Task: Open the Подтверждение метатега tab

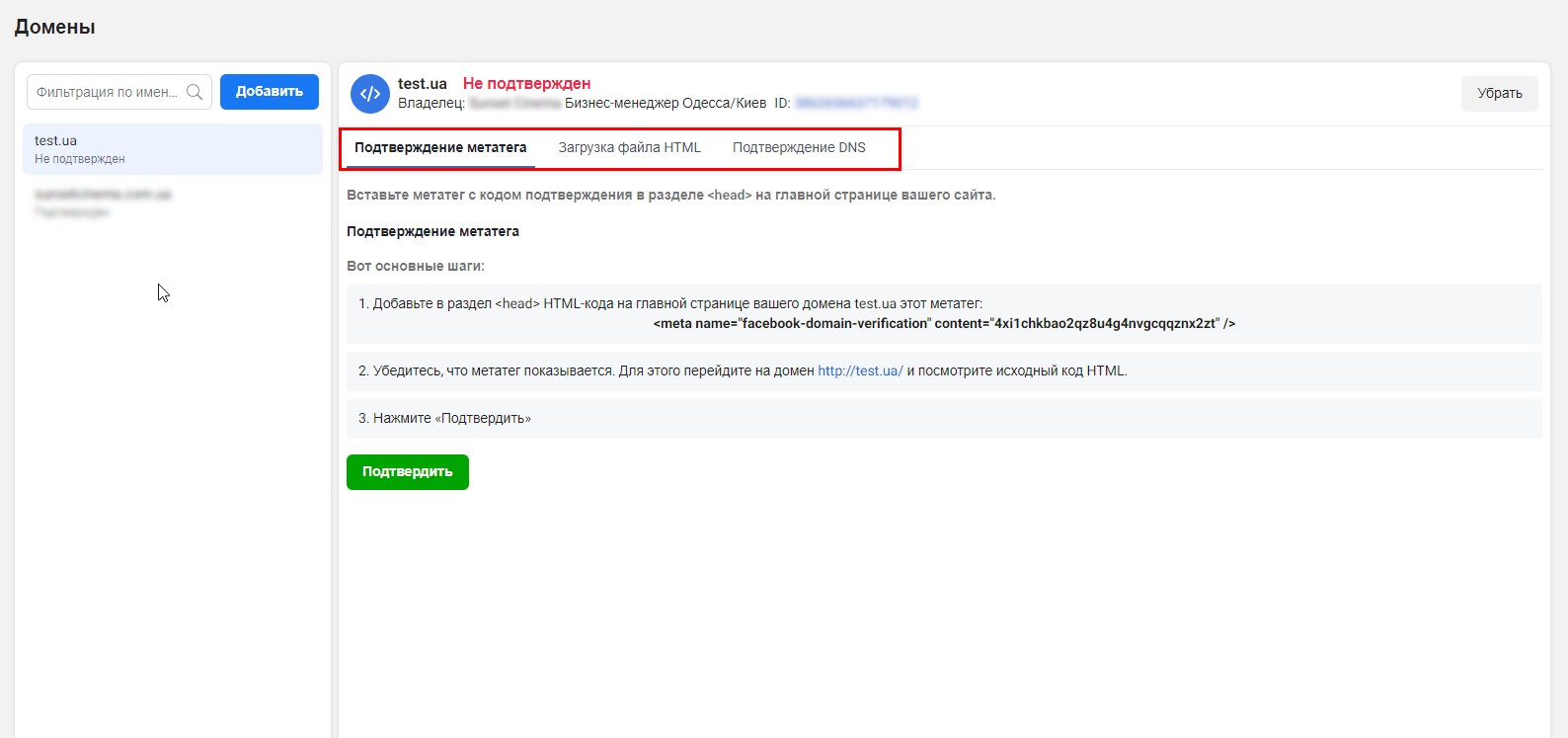Action: coord(440,148)
